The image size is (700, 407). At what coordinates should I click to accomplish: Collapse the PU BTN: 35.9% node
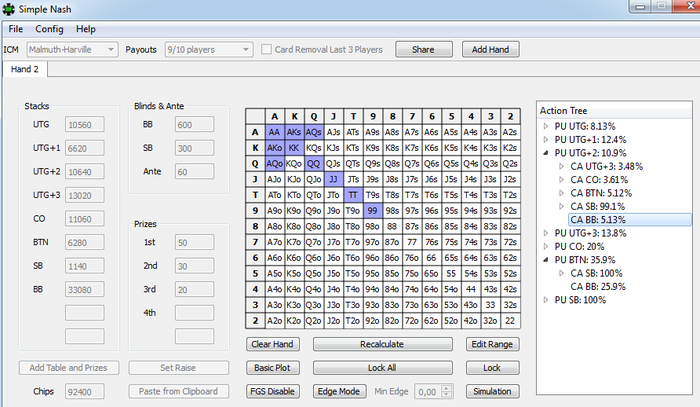tap(546, 260)
